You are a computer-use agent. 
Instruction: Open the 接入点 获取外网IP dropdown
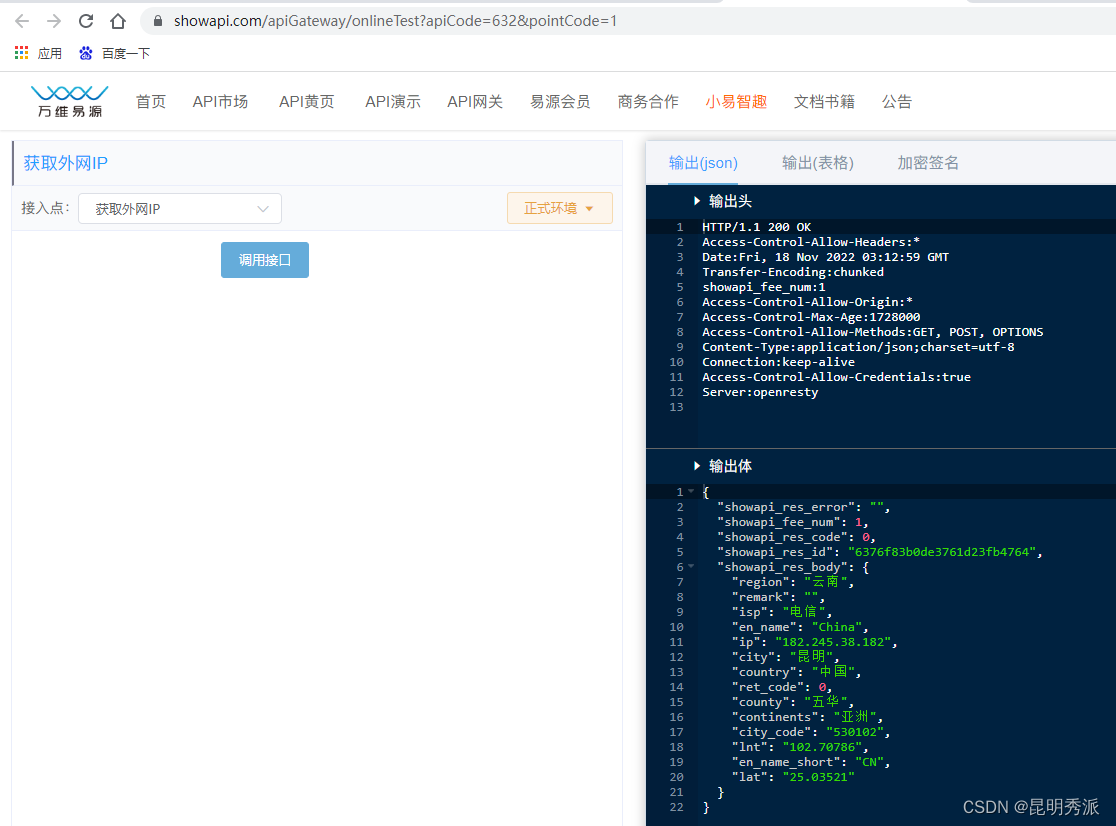(x=180, y=208)
